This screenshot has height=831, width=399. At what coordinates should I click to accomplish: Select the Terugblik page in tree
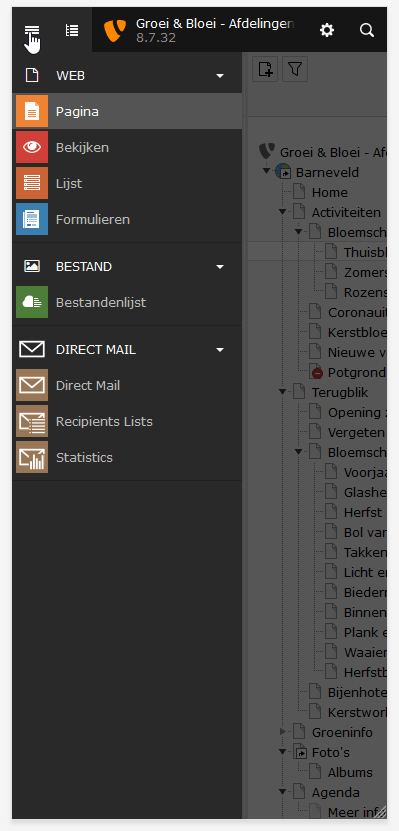click(340, 393)
